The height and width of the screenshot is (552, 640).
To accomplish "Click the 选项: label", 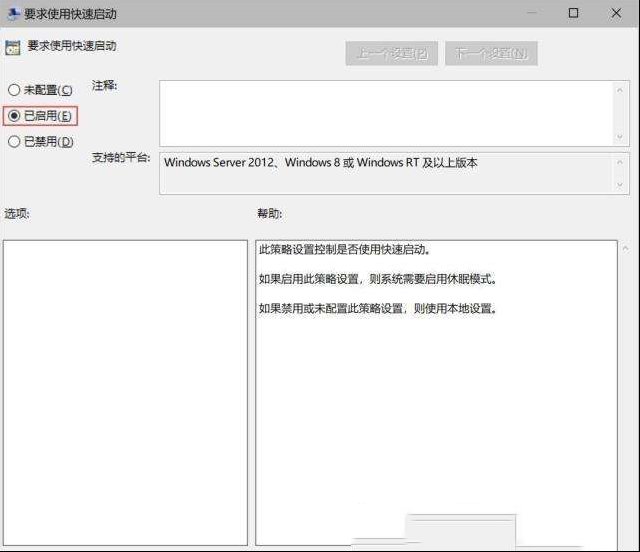I will [x=17, y=213].
